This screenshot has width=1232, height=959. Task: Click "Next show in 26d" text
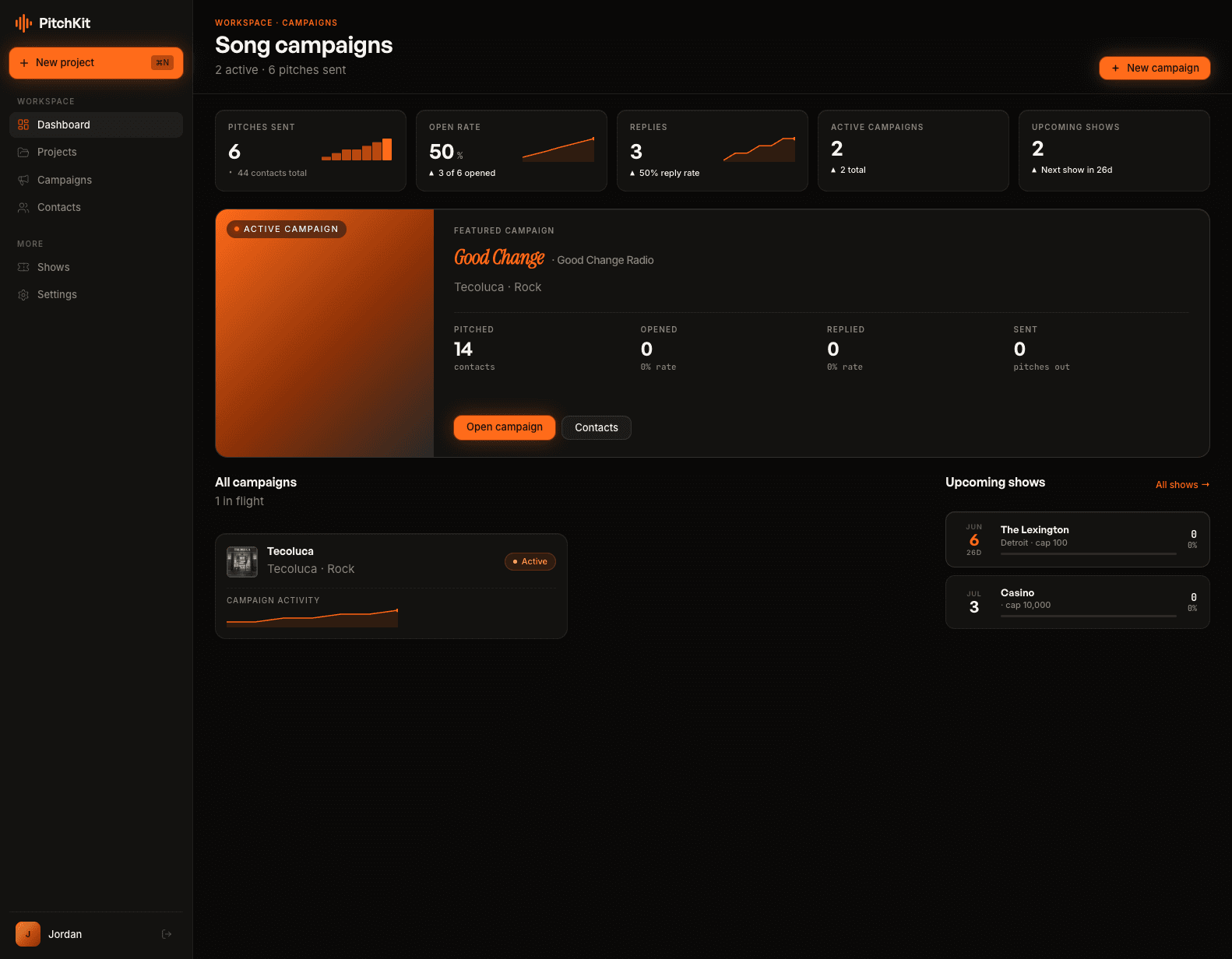(x=1076, y=170)
